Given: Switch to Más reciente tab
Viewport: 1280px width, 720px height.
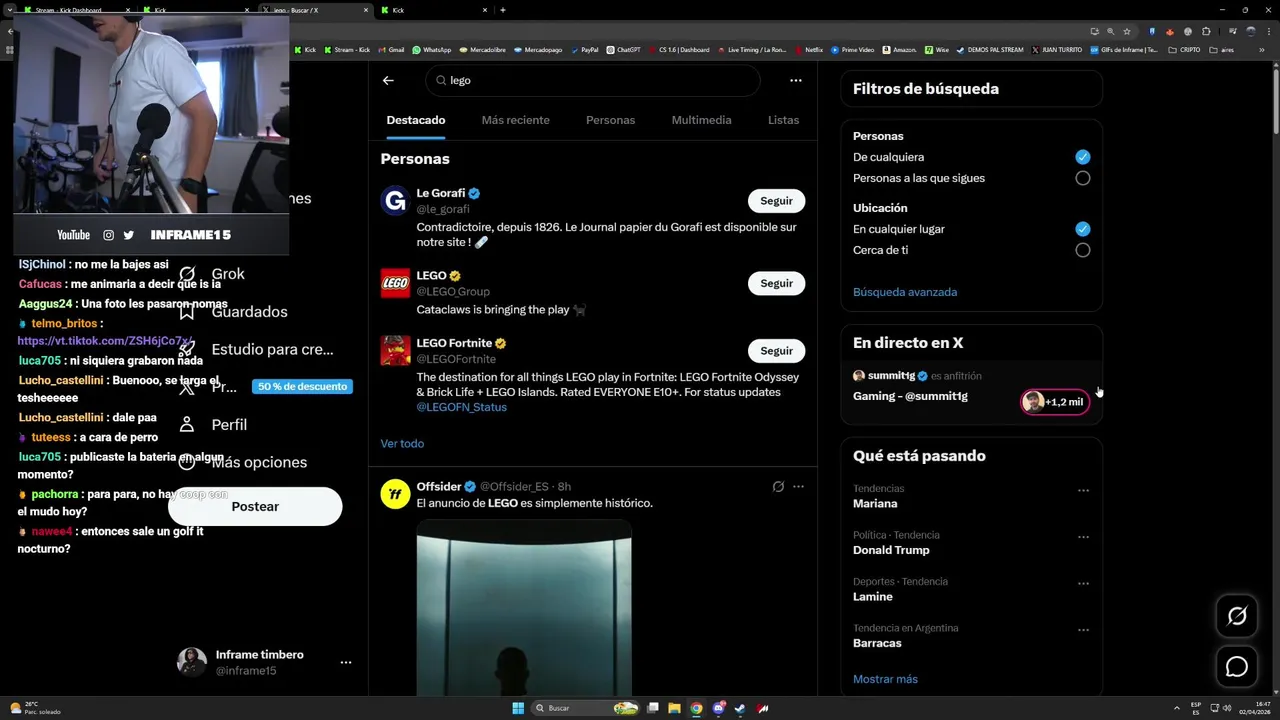Looking at the screenshot, I should point(515,120).
